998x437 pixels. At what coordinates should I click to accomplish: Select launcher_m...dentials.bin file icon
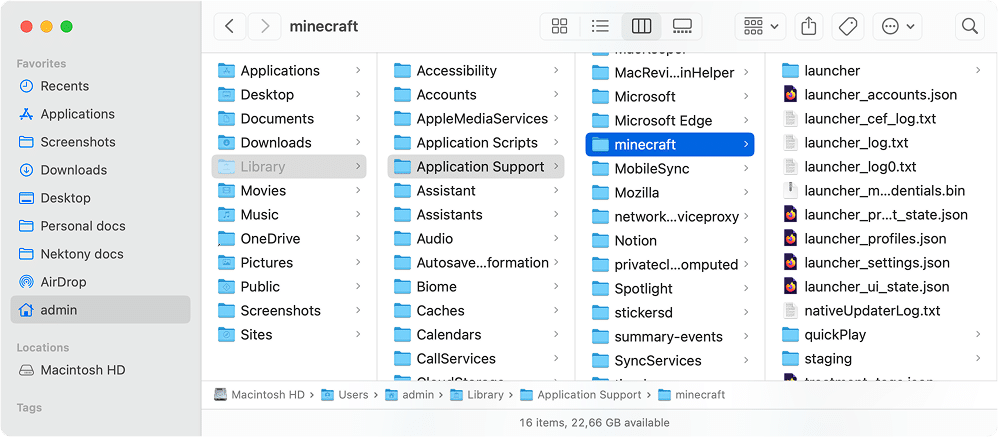tap(790, 191)
